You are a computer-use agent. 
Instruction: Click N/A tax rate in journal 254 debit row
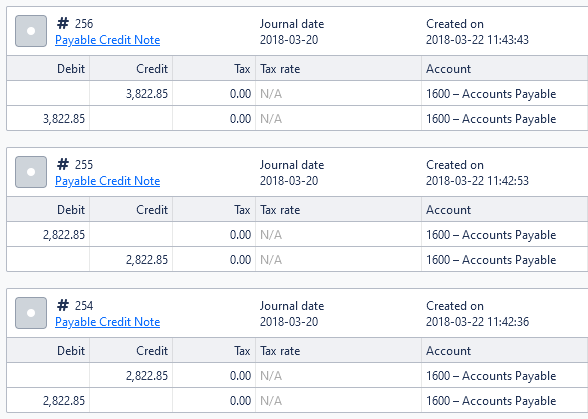271,401
